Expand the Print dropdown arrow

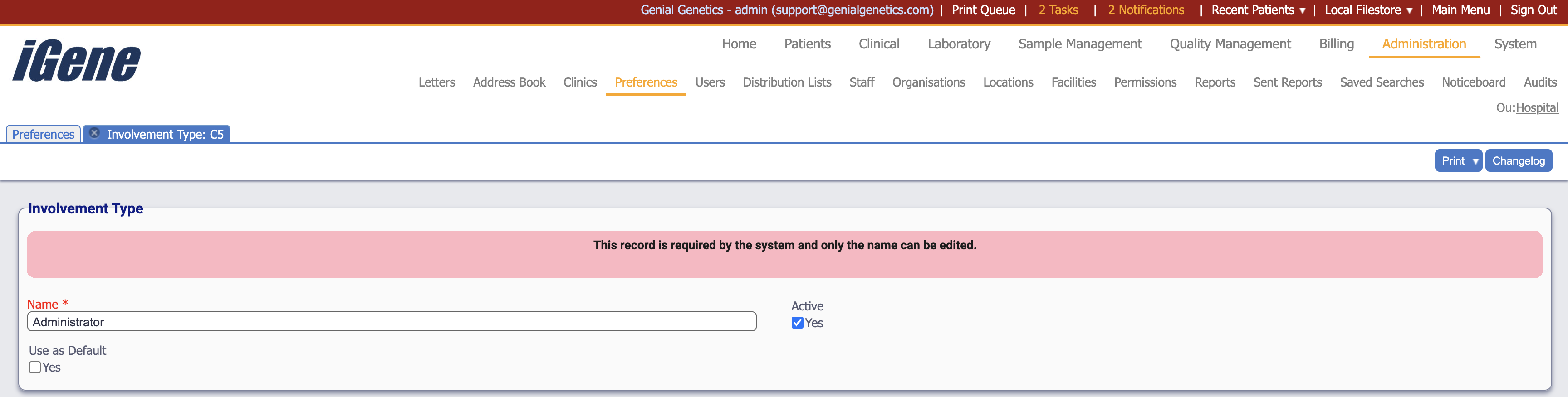[1475, 161]
